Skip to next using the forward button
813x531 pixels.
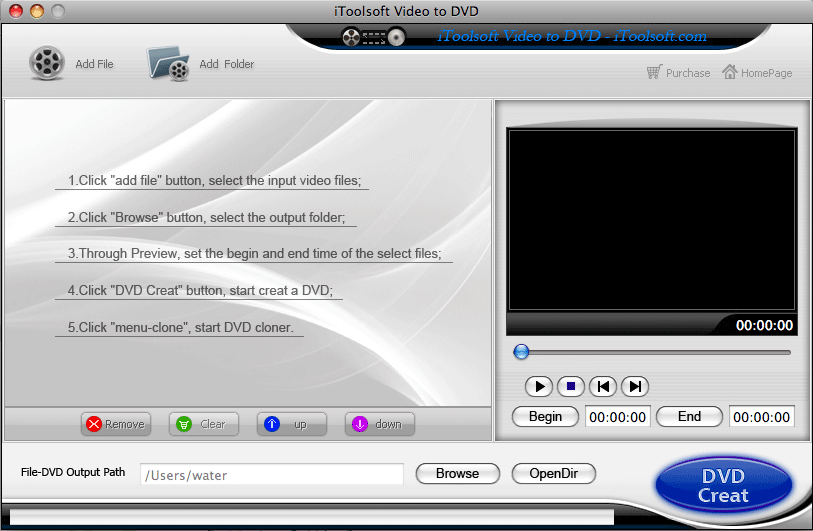point(634,386)
